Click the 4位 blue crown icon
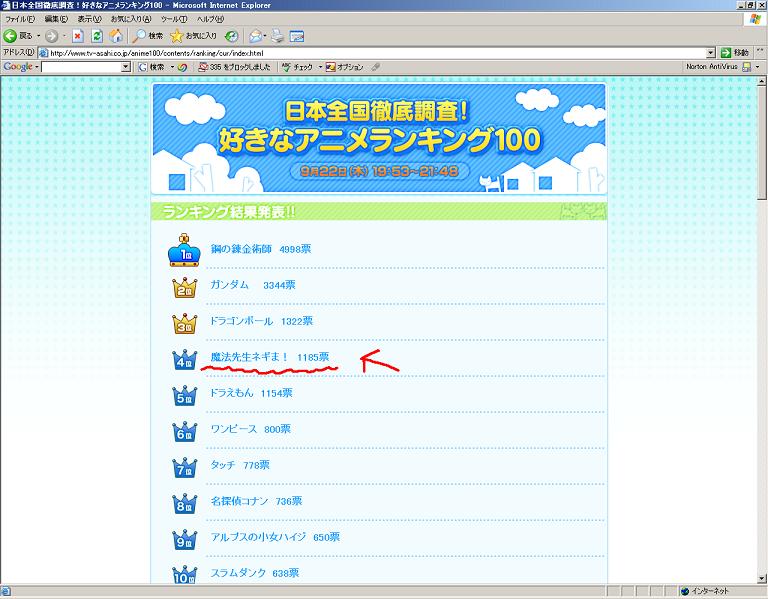The image size is (768, 599). [184, 360]
